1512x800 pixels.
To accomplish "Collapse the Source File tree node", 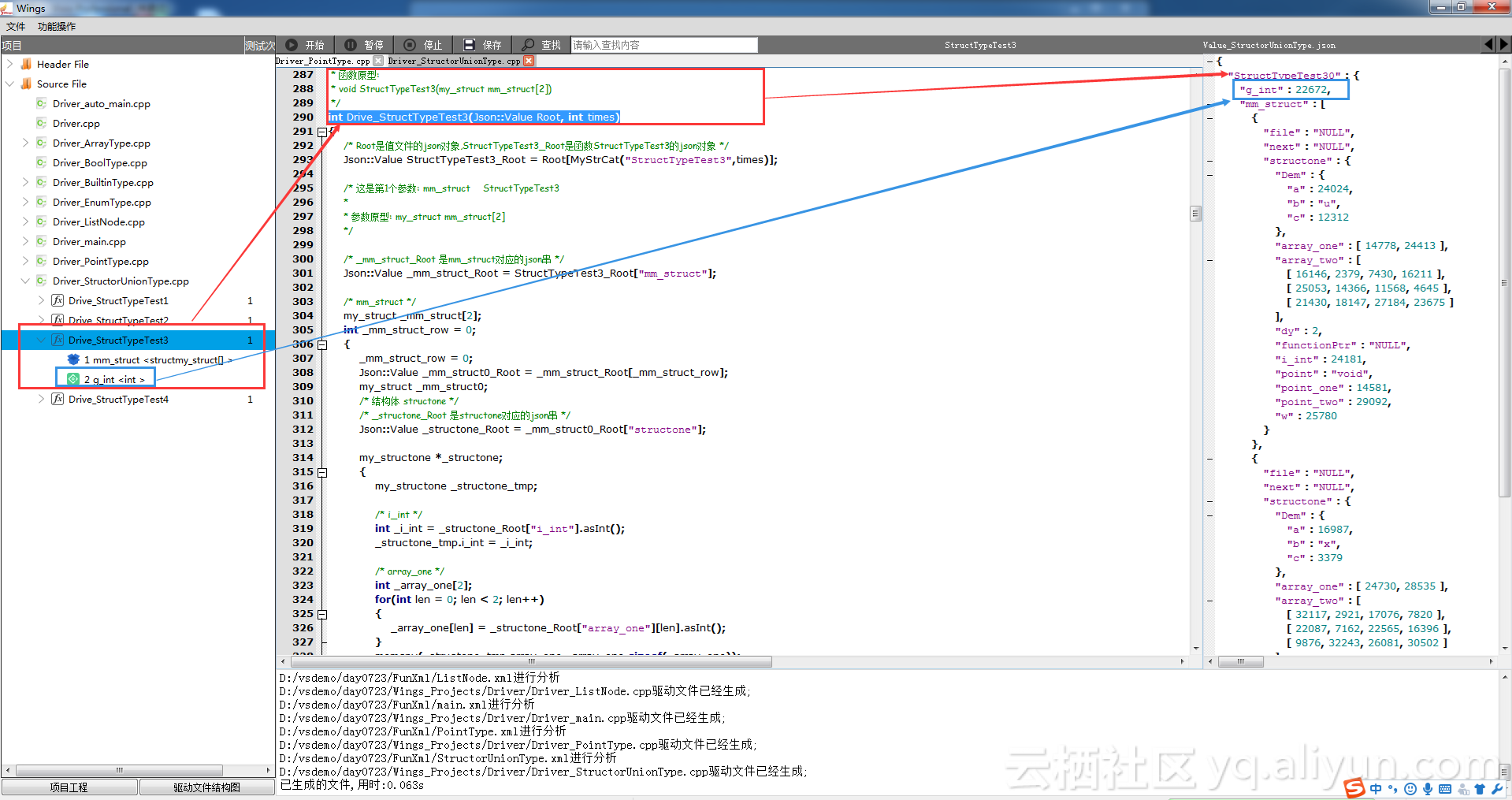I will pos(9,84).
